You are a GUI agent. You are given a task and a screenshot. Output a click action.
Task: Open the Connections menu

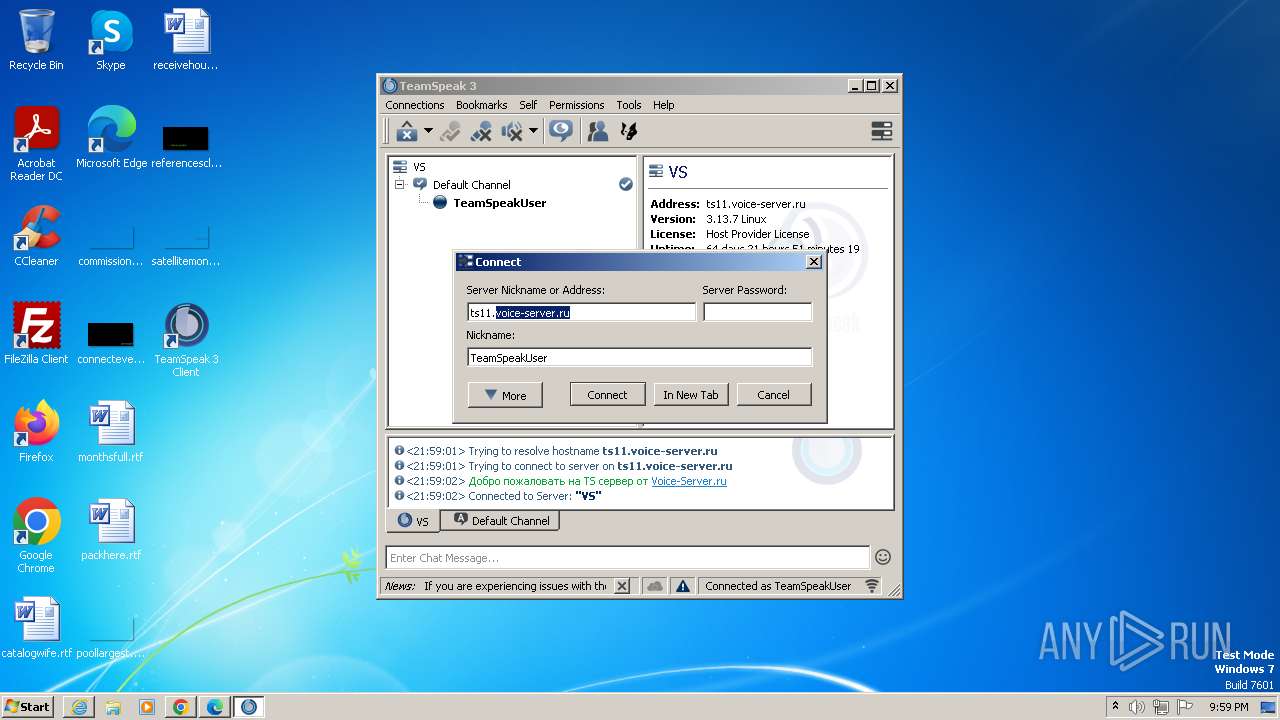pyautogui.click(x=414, y=105)
